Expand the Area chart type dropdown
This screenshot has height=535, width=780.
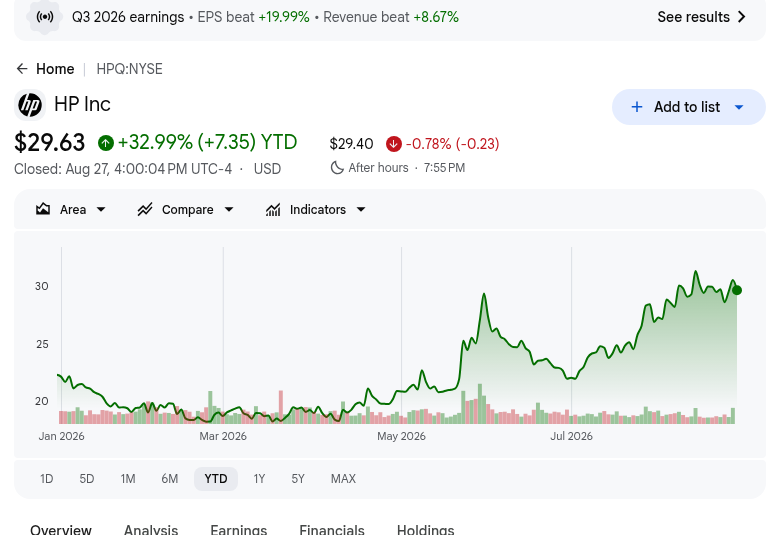[101, 210]
